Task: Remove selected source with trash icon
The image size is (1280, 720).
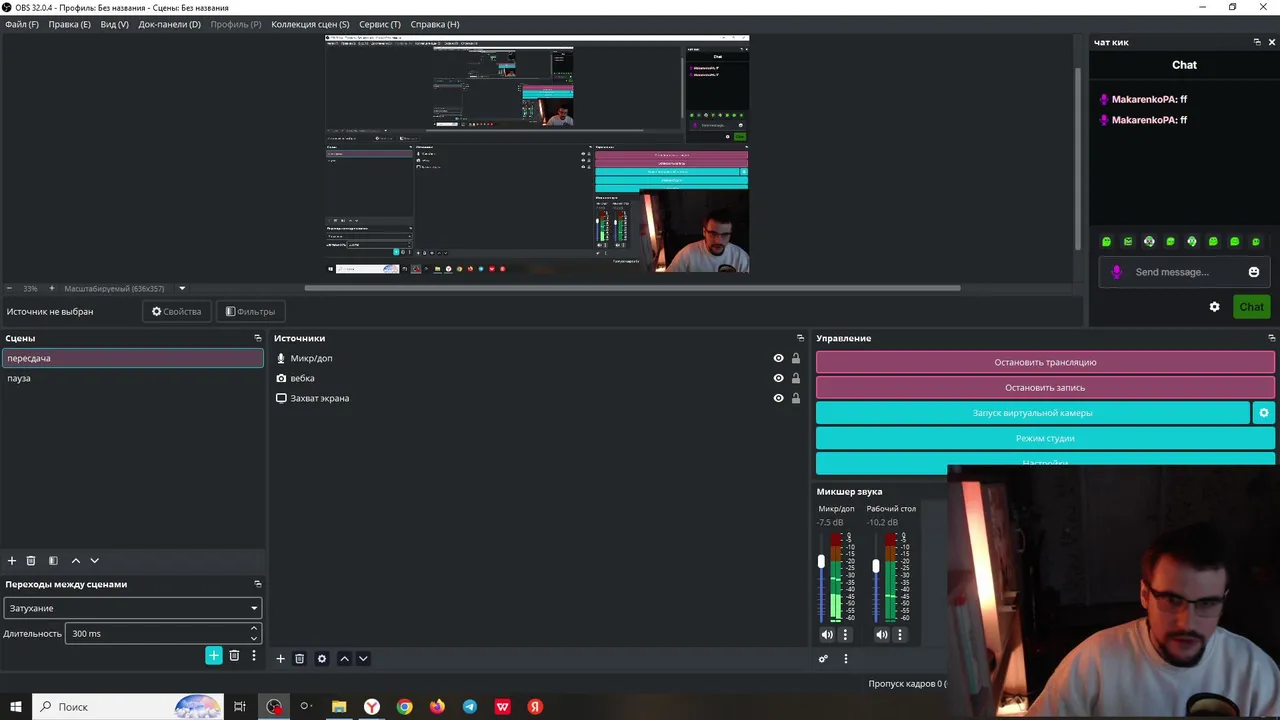Action: (299, 659)
